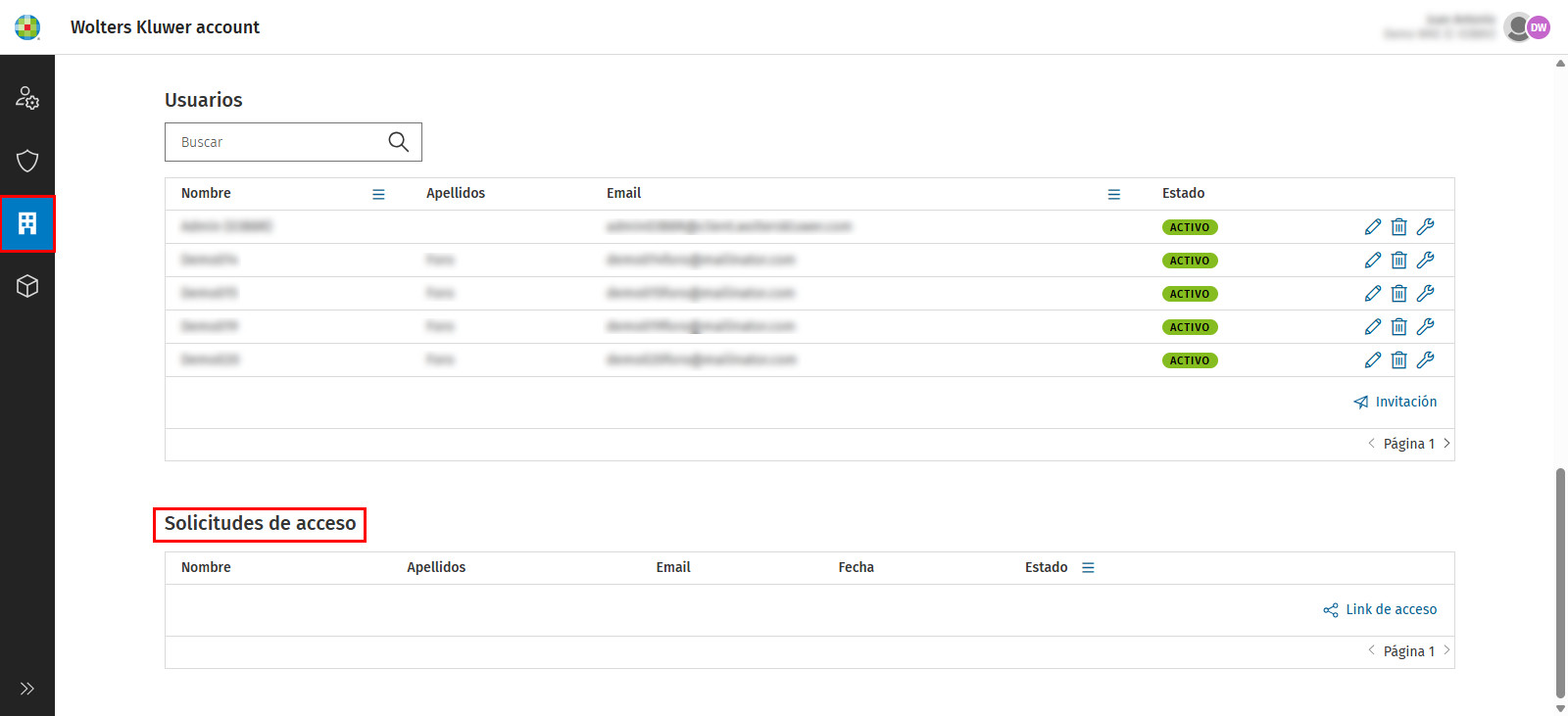Open the cube products sidebar icon
This screenshot has height=716, width=1568.
pyautogui.click(x=27, y=286)
